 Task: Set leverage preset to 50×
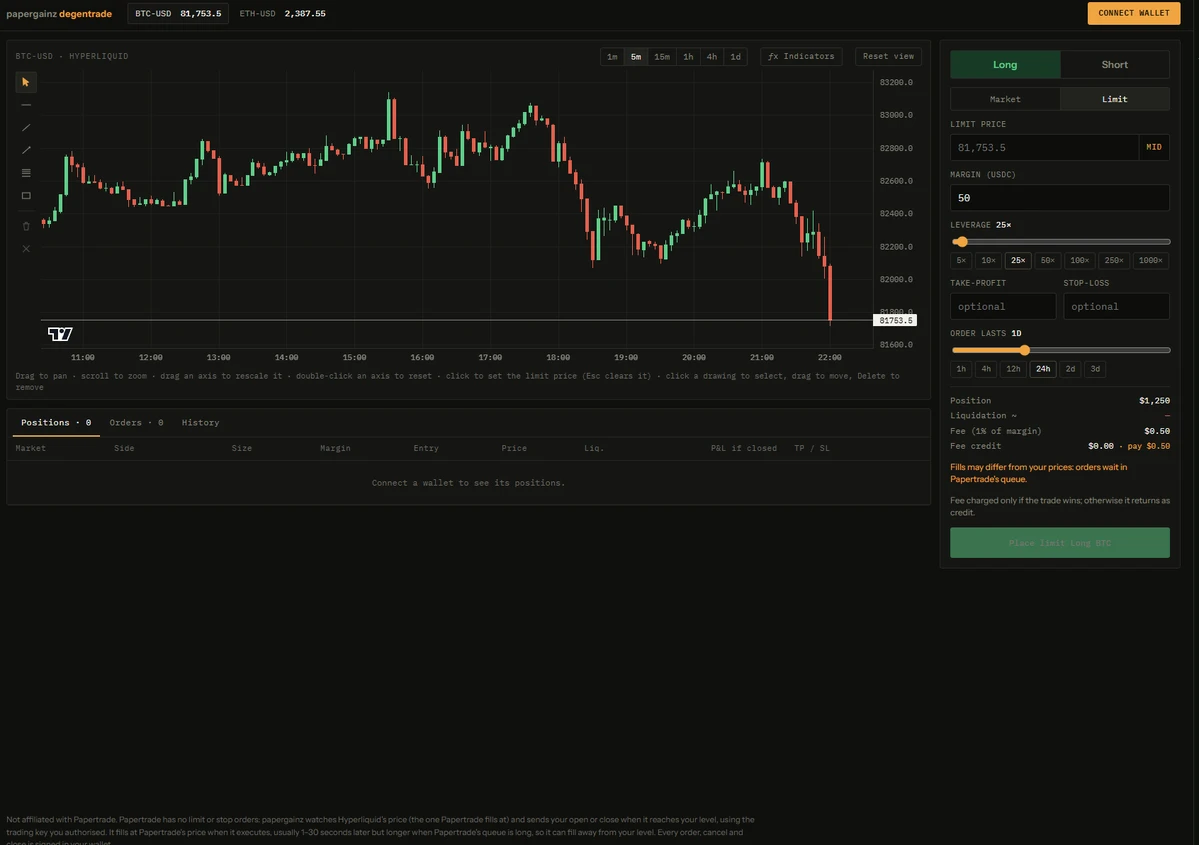tap(1048, 261)
